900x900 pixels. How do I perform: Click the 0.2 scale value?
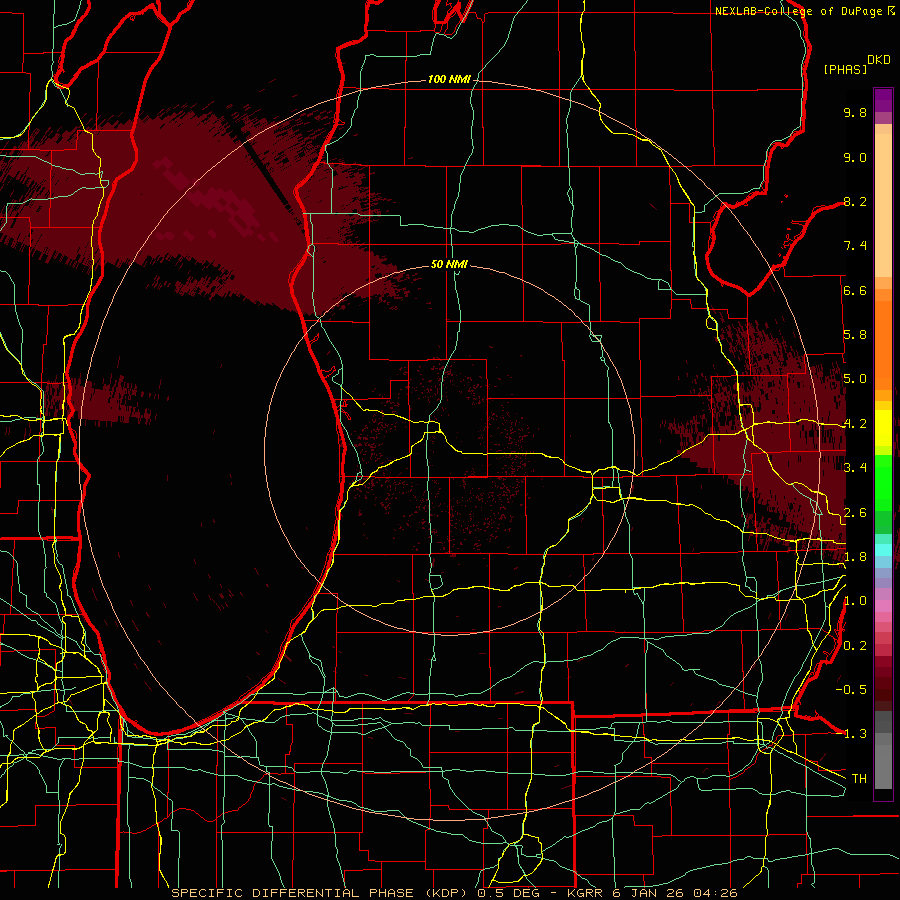click(x=855, y=645)
